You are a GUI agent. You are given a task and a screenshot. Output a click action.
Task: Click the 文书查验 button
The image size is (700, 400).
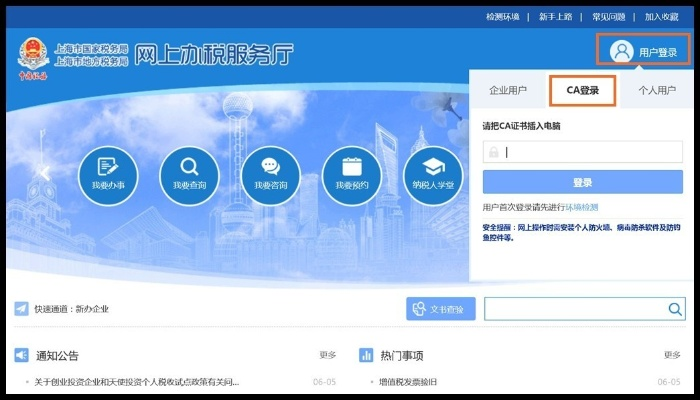click(x=441, y=309)
